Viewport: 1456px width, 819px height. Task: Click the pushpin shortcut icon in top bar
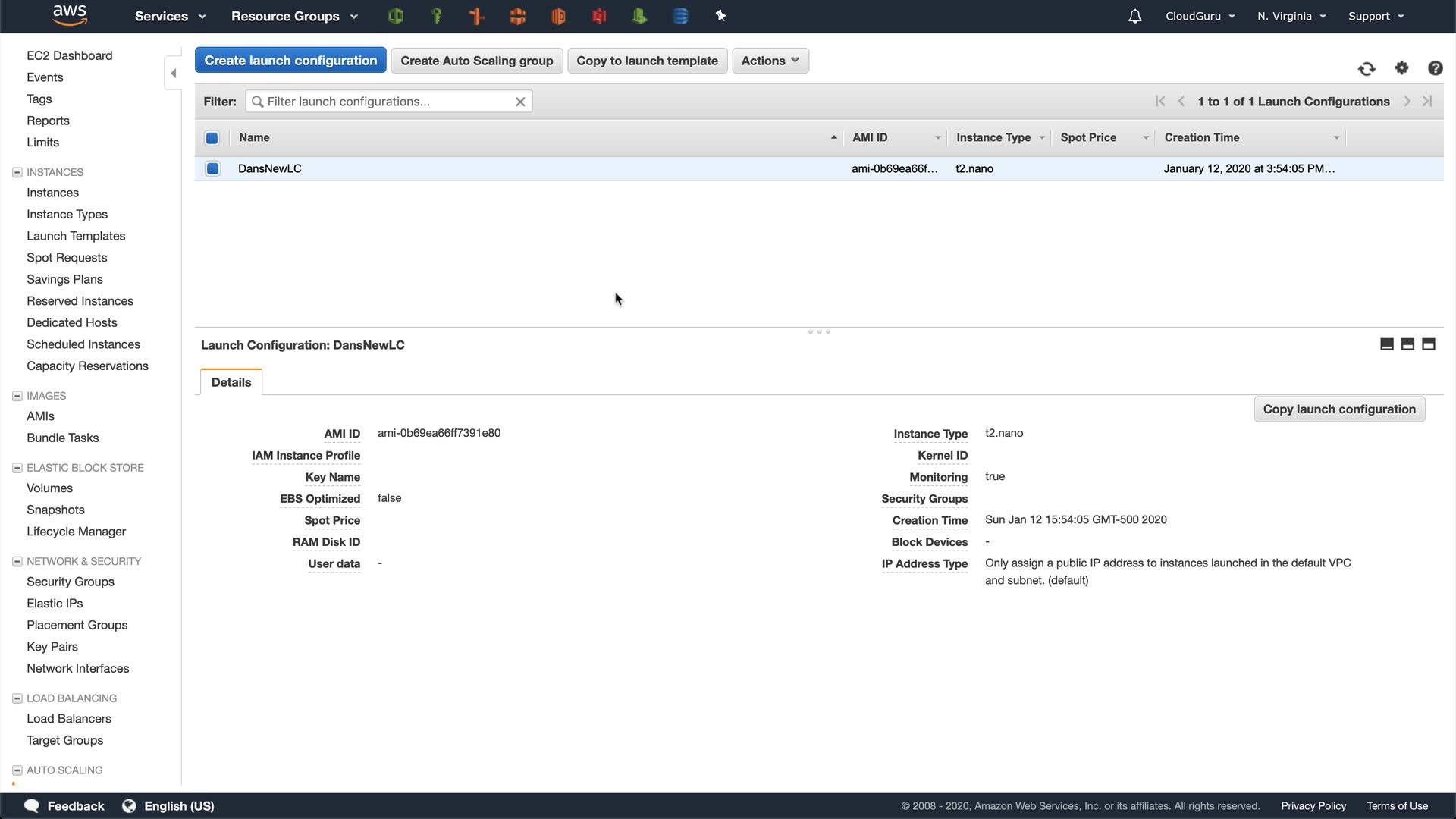click(720, 16)
